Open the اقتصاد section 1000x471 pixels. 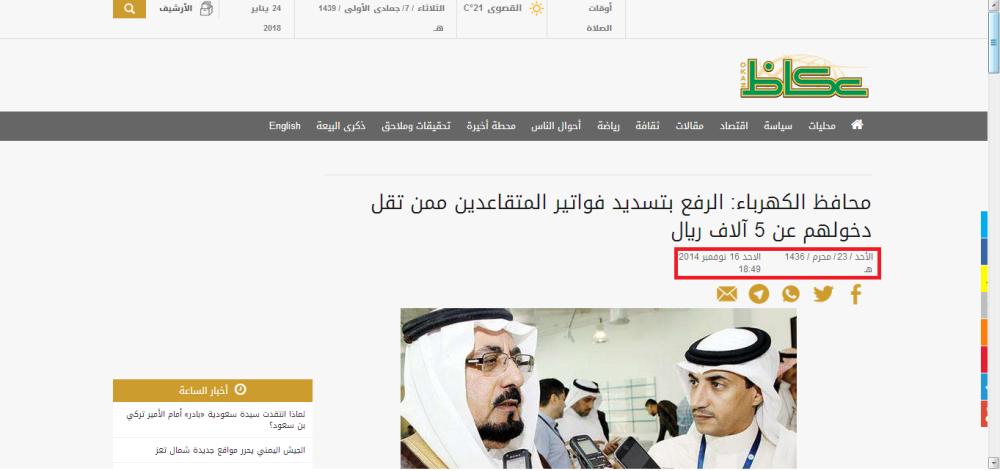pyautogui.click(x=733, y=126)
